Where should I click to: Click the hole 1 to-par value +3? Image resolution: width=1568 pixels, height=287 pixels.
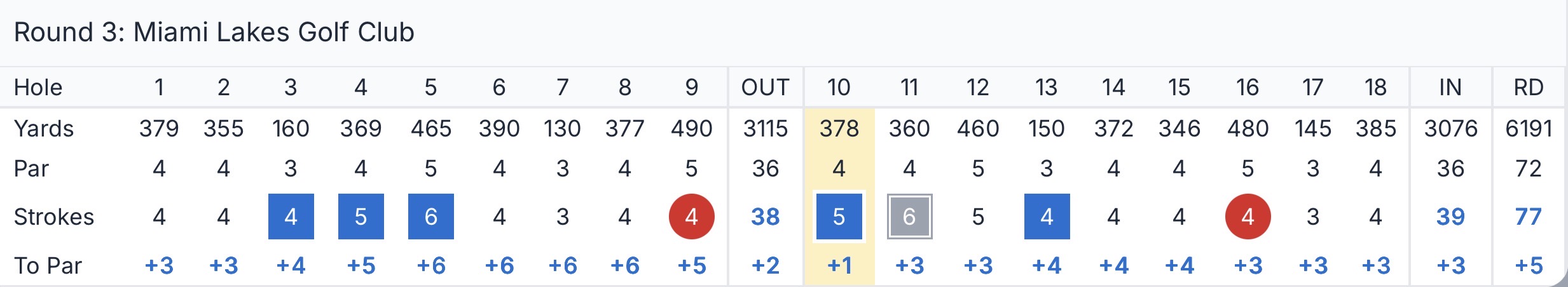[x=159, y=265]
